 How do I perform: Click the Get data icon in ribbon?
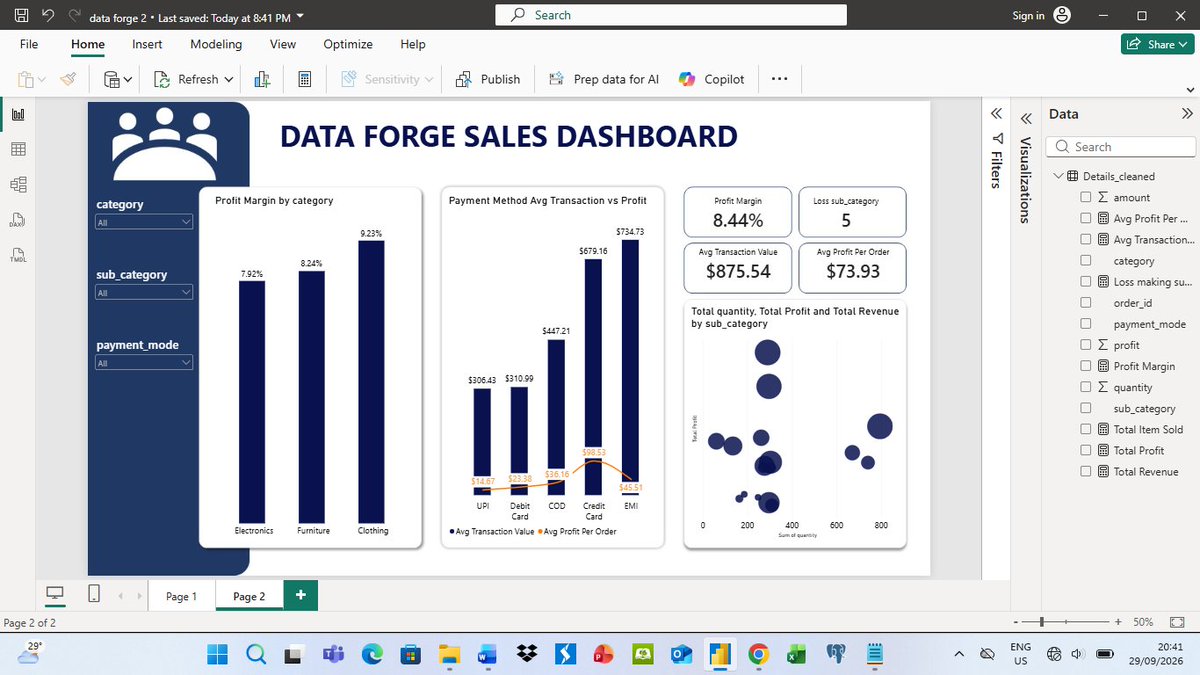click(x=113, y=79)
